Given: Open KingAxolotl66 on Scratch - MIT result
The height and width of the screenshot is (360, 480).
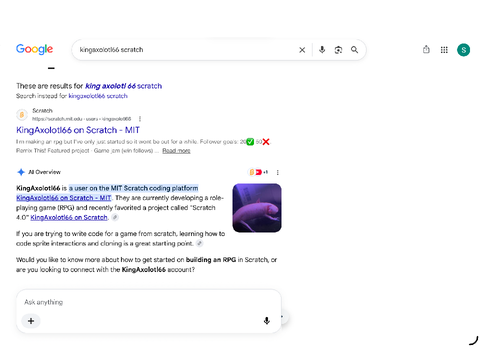Looking at the screenshot, I should pyautogui.click(x=78, y=130).
